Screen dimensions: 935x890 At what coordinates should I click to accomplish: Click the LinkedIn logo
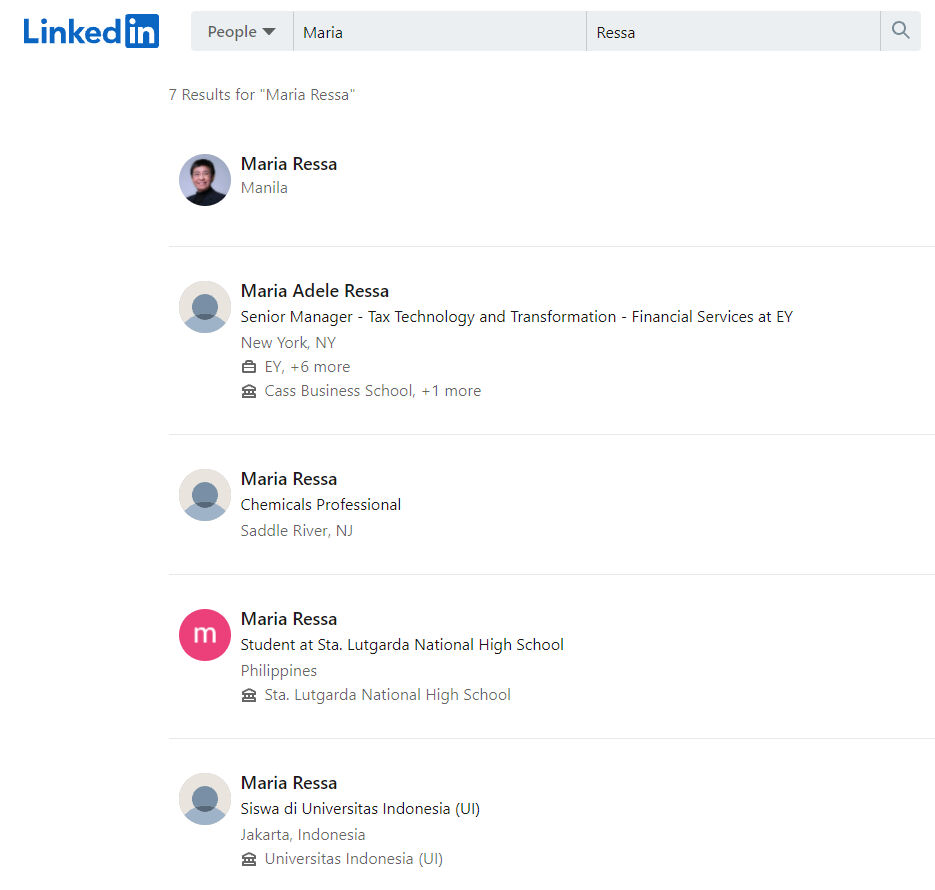pyautogui.click(x=91, y=31)
